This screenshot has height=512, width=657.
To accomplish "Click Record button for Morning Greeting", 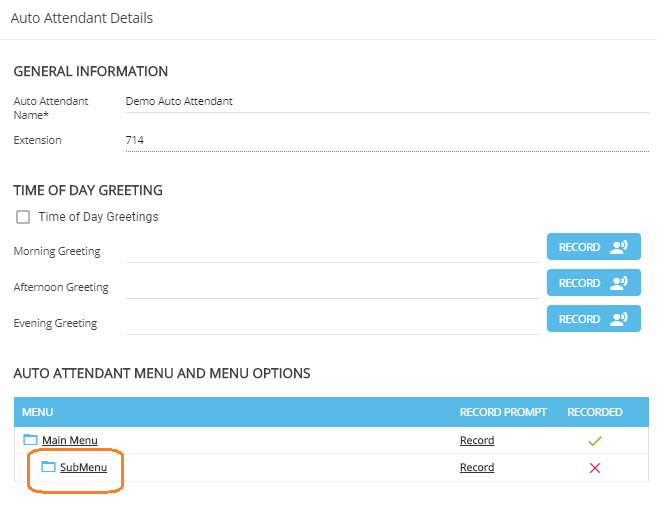I will tap(593, 247).
